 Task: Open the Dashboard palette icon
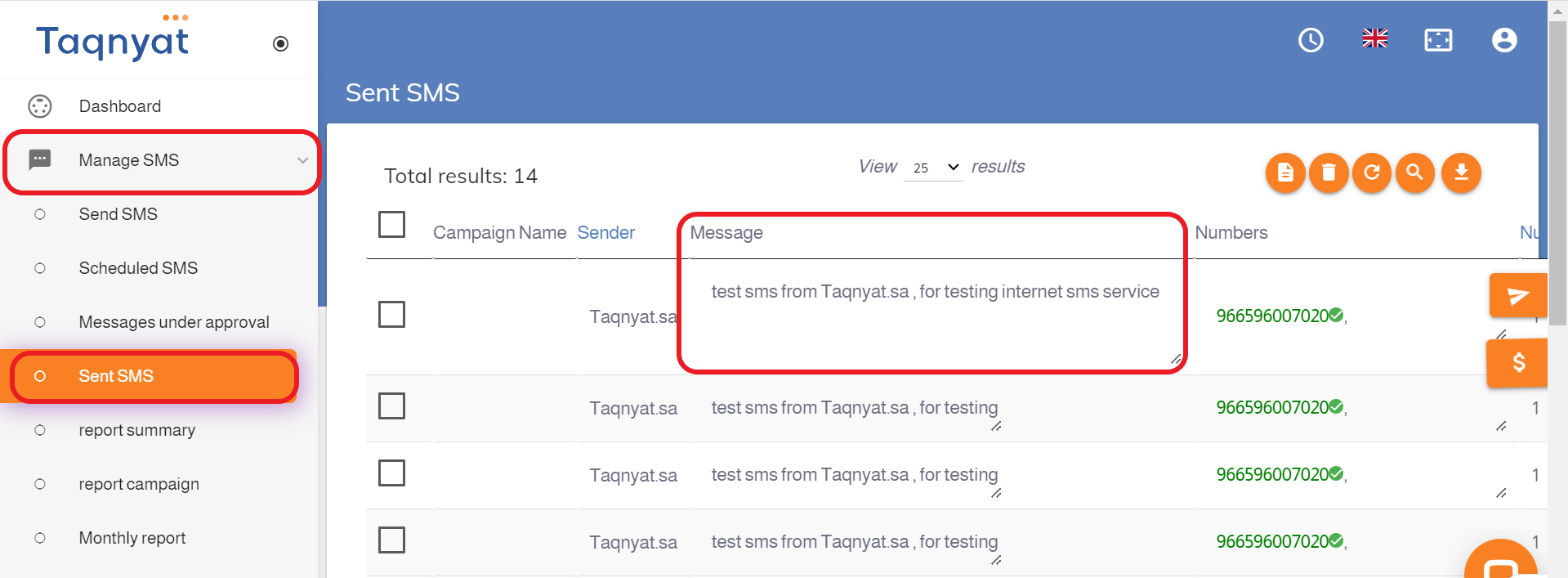[40, 106]
